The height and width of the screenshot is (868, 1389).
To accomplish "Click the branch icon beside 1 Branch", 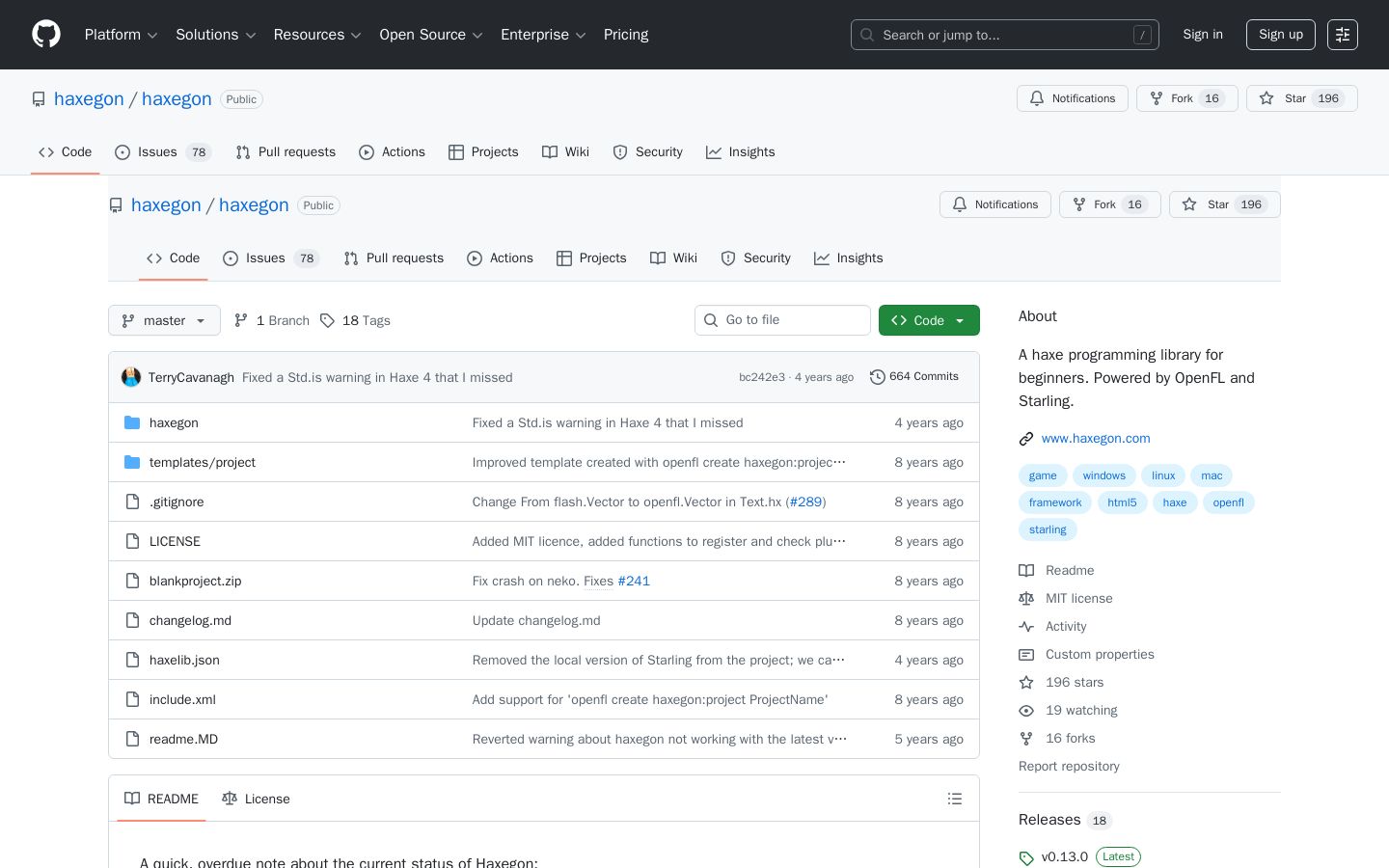I will click(x=241, y=320).
